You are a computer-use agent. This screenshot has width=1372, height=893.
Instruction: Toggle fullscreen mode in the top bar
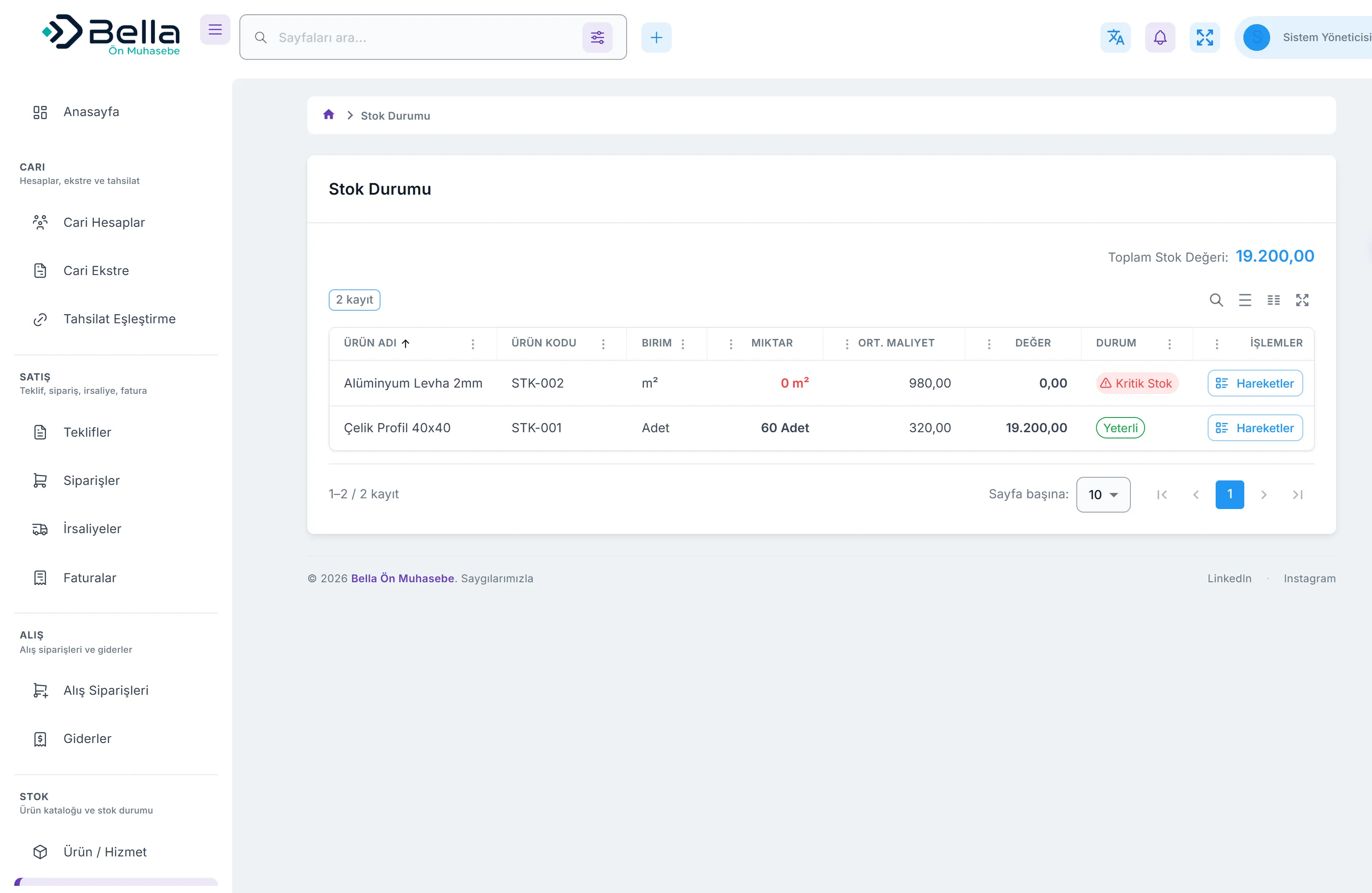pyautogui.click(x=1204, y=38)
